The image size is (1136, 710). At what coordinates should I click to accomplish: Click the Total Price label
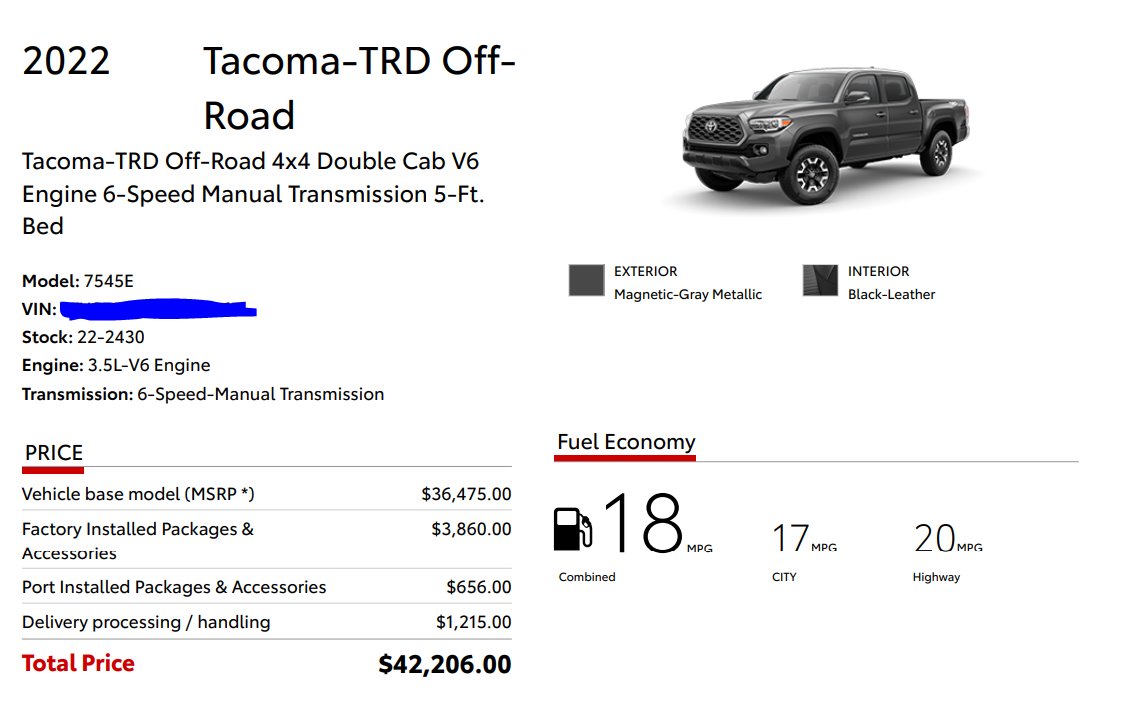(x=78, y=663)
